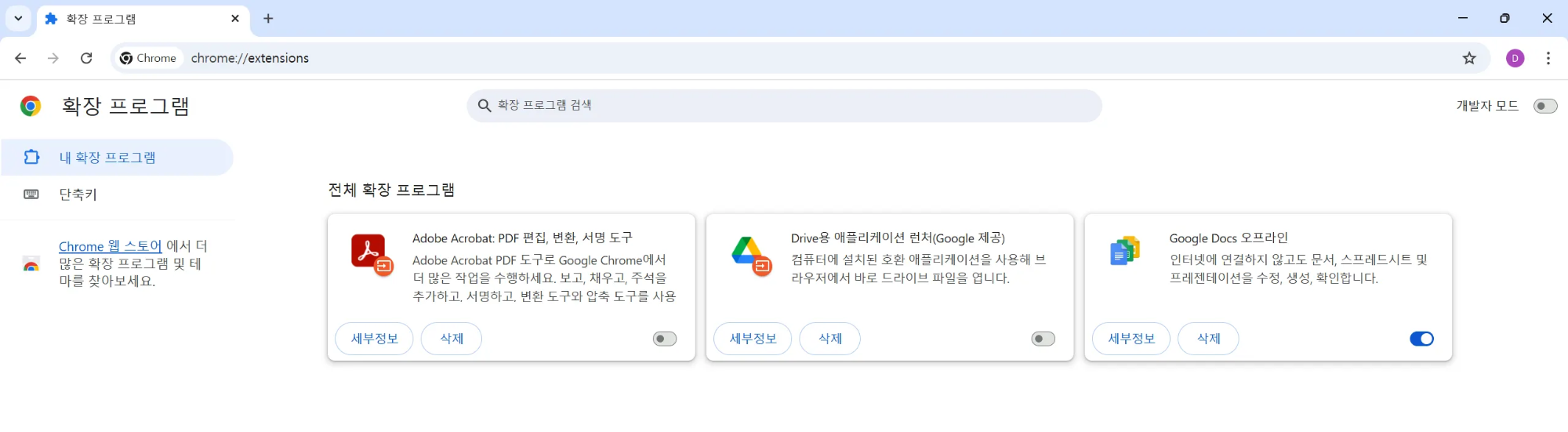The height and width of the screenshot is (432, 1568).
Task: Click the Chrome site info chip
Action: (x=148, y=58)
